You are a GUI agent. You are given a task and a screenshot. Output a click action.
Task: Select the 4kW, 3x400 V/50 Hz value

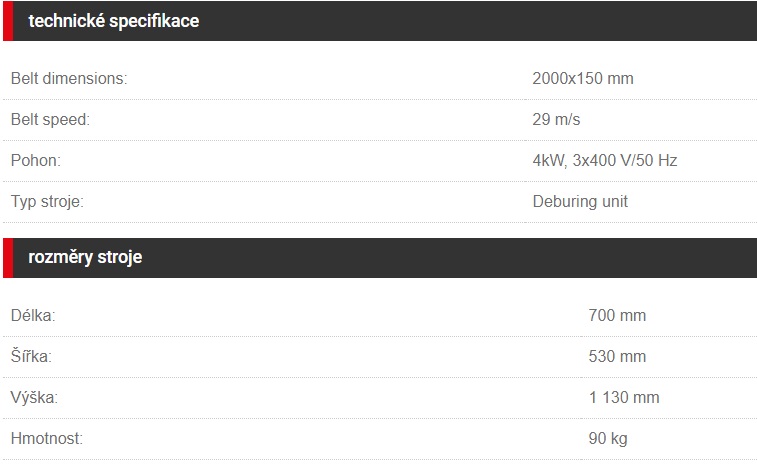click(604, 160)
